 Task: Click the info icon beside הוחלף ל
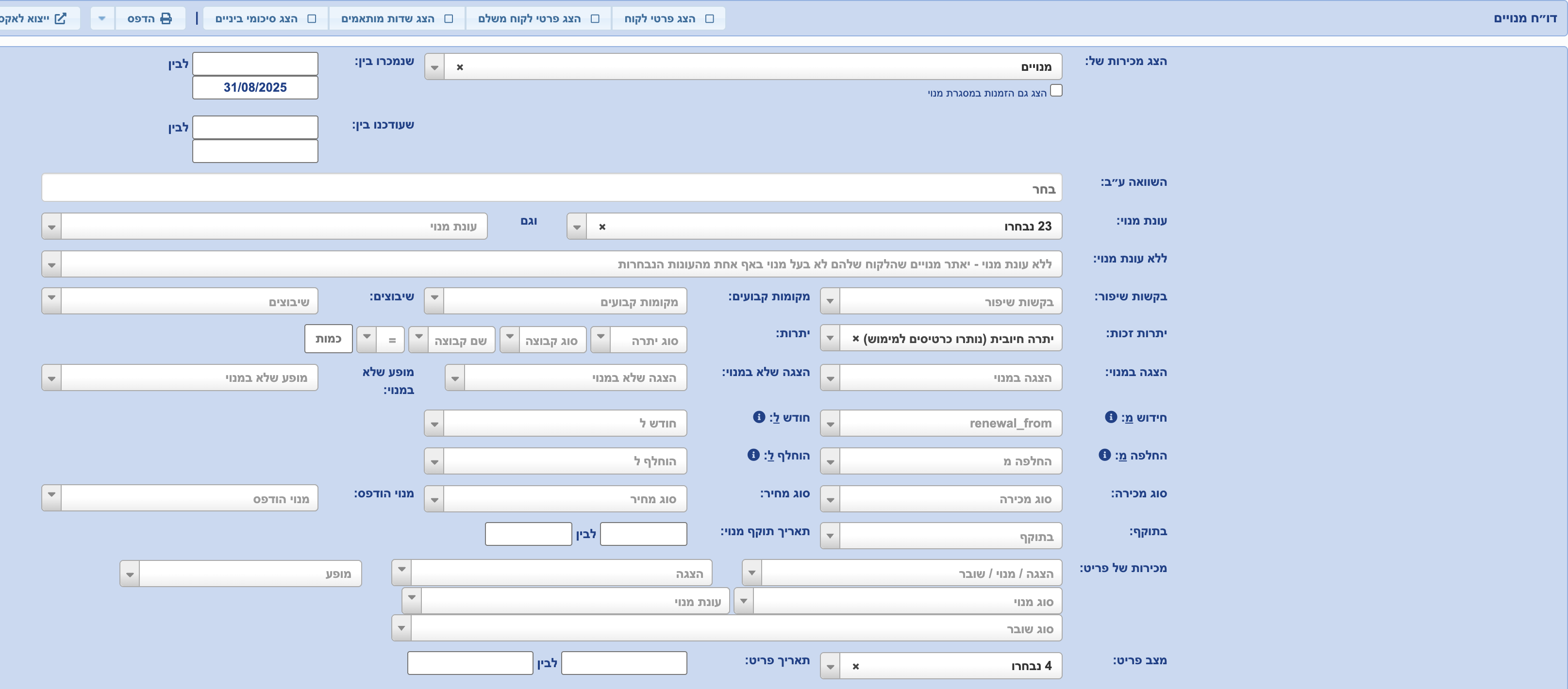coord(753,455)
